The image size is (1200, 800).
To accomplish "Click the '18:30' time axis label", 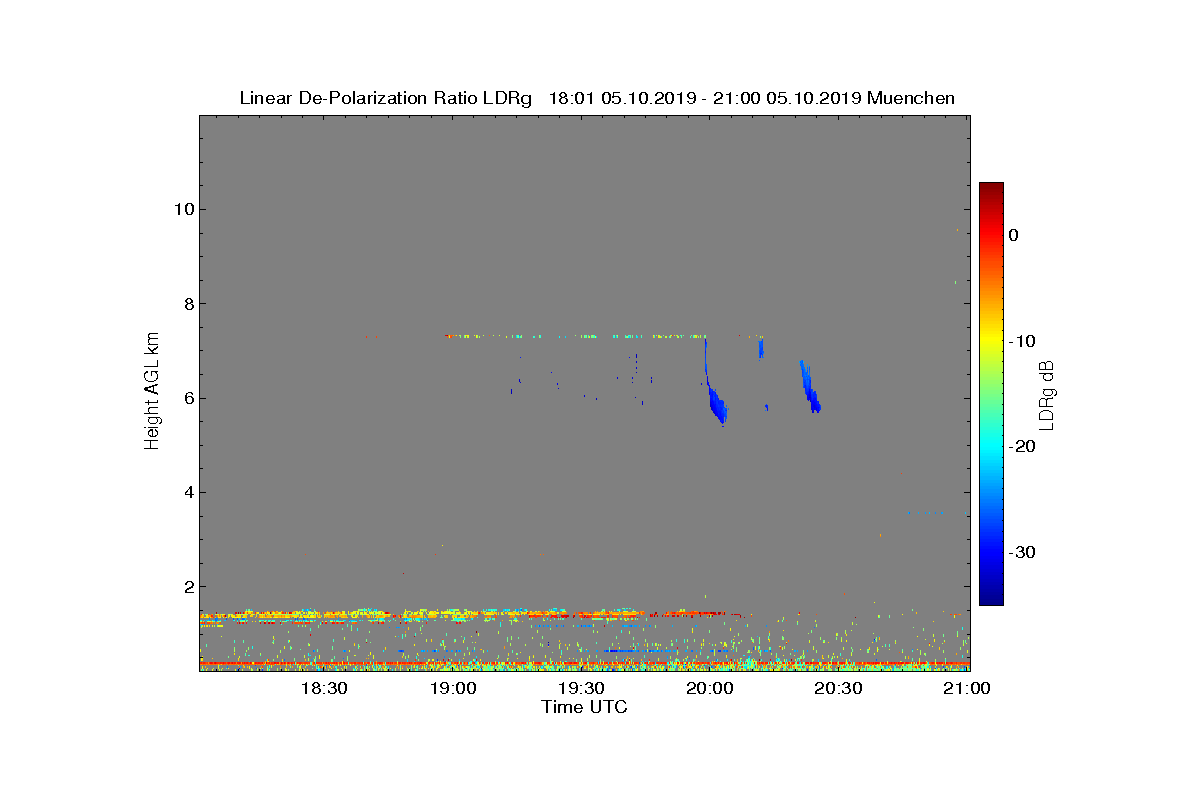I will coord(323,688).
